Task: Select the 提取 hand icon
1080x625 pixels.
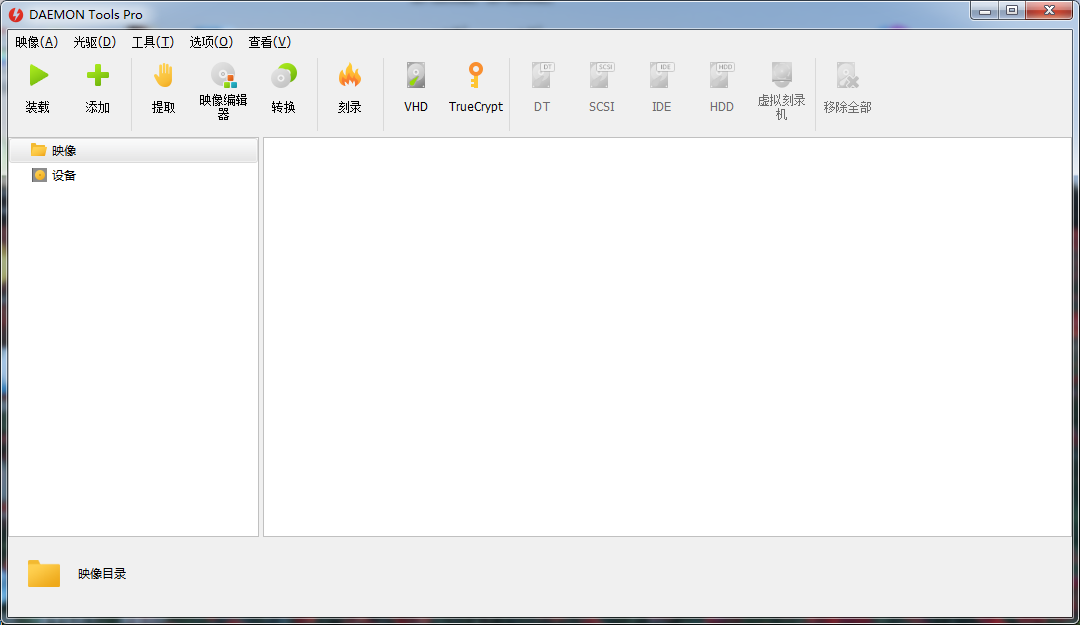Action: point(163,75)
